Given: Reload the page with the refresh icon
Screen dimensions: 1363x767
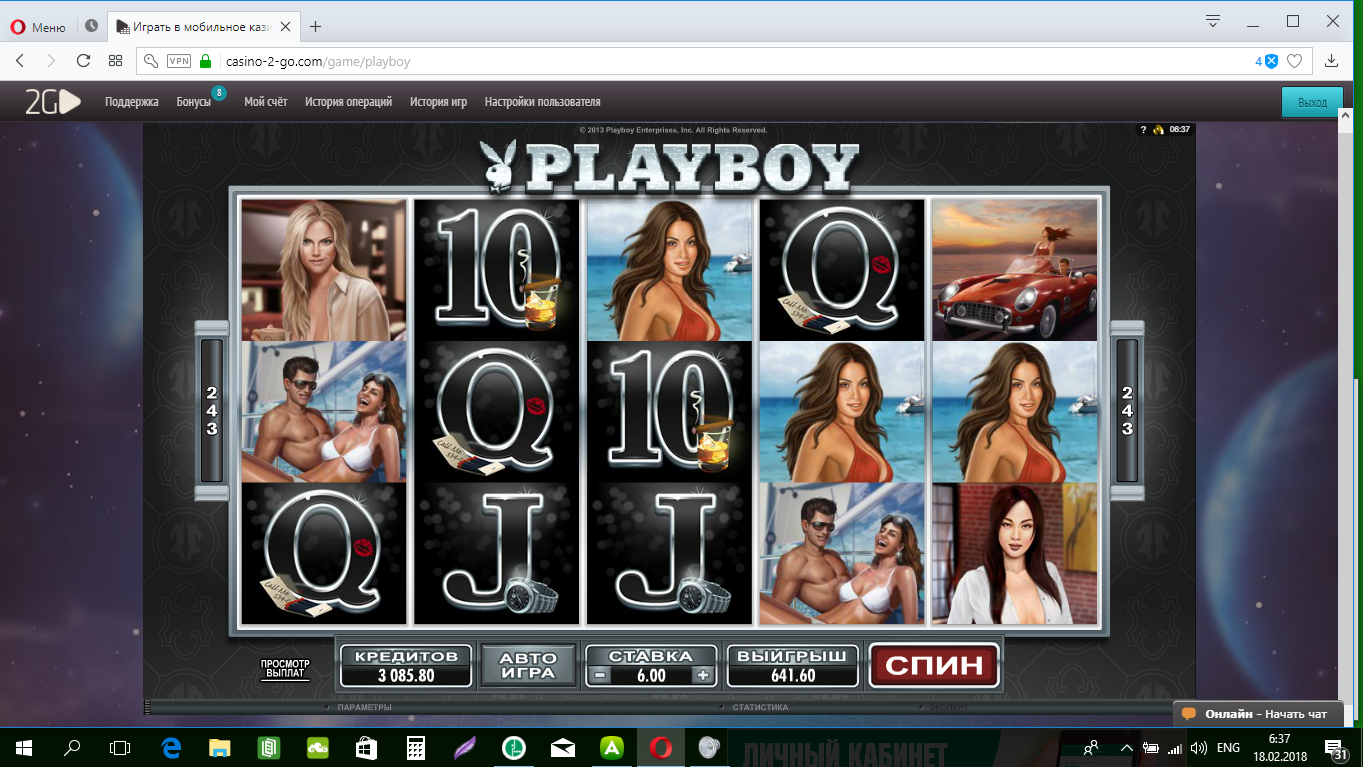Looking at the screenshot, I should (x=84, y=61).
